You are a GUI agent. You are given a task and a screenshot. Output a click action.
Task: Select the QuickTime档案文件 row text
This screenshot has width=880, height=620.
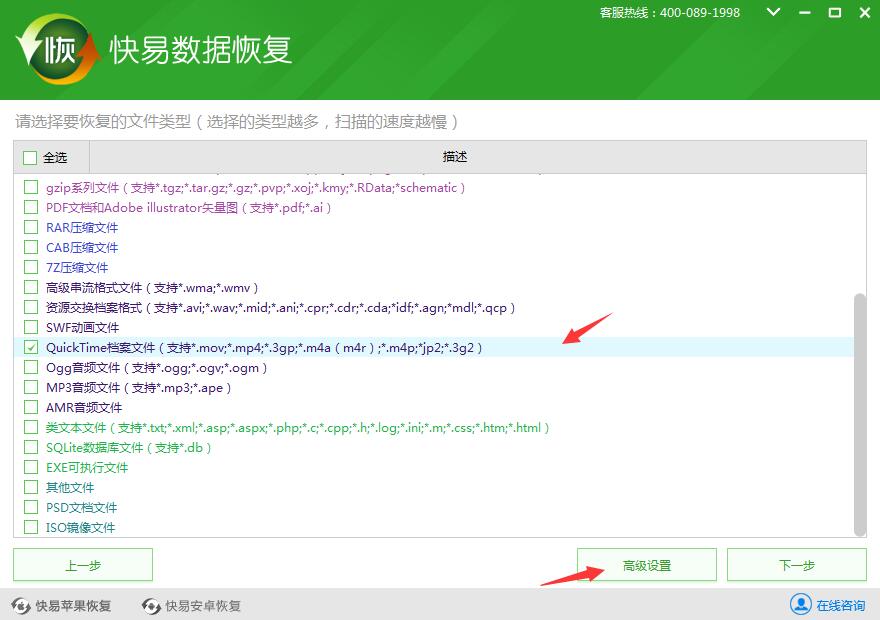point(264,347)
